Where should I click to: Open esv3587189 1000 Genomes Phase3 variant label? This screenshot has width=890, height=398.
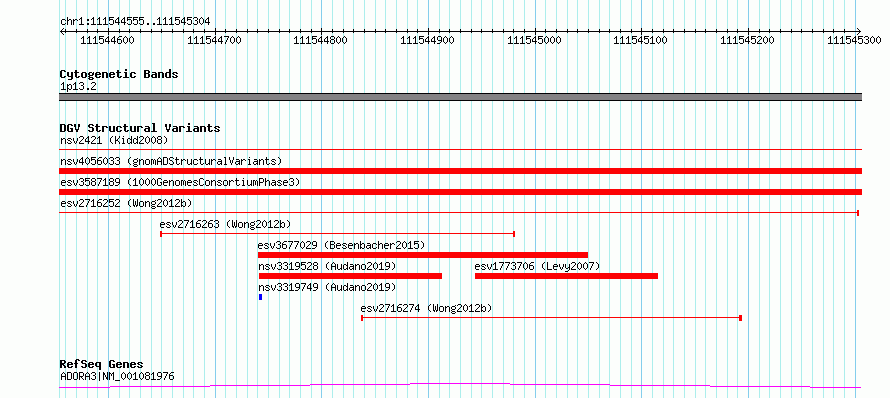click(x=180, y=182)
